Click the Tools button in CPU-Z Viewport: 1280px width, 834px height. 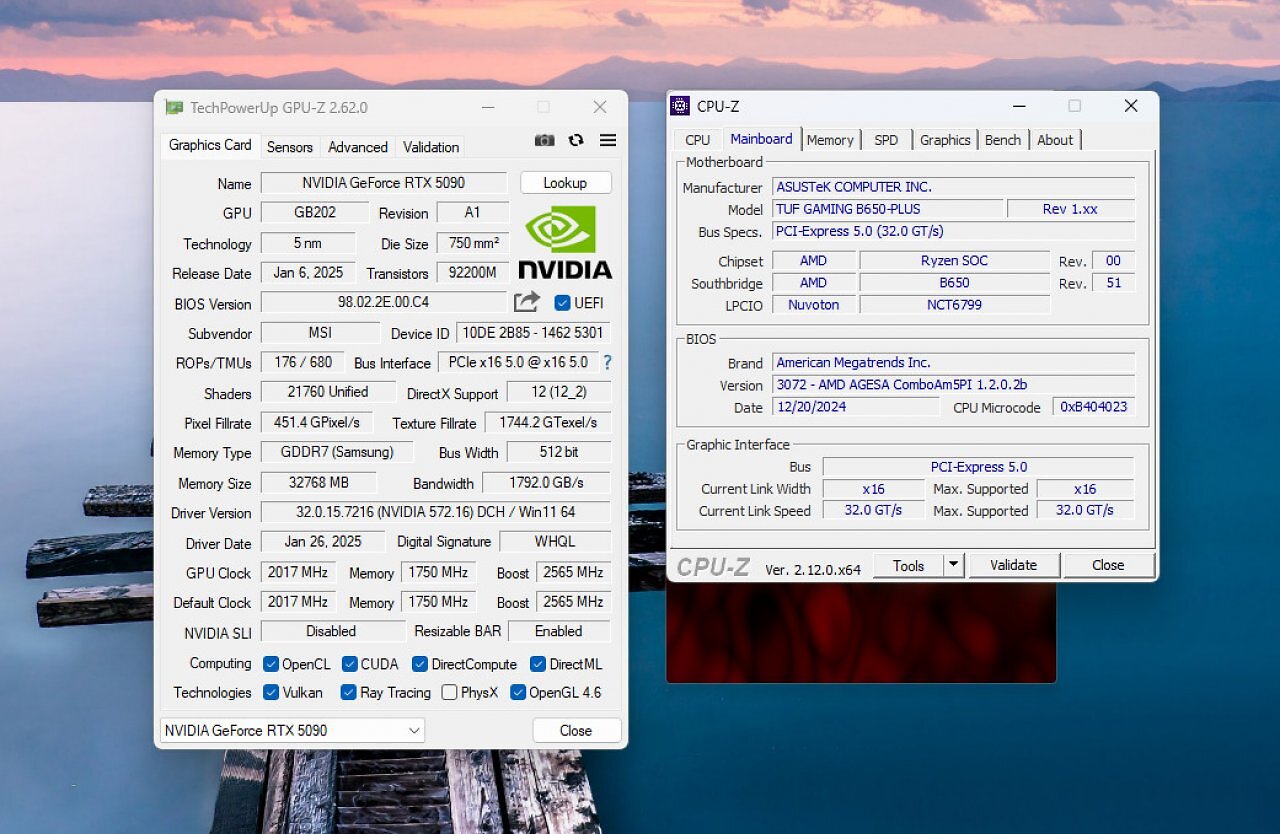point(909,566)
